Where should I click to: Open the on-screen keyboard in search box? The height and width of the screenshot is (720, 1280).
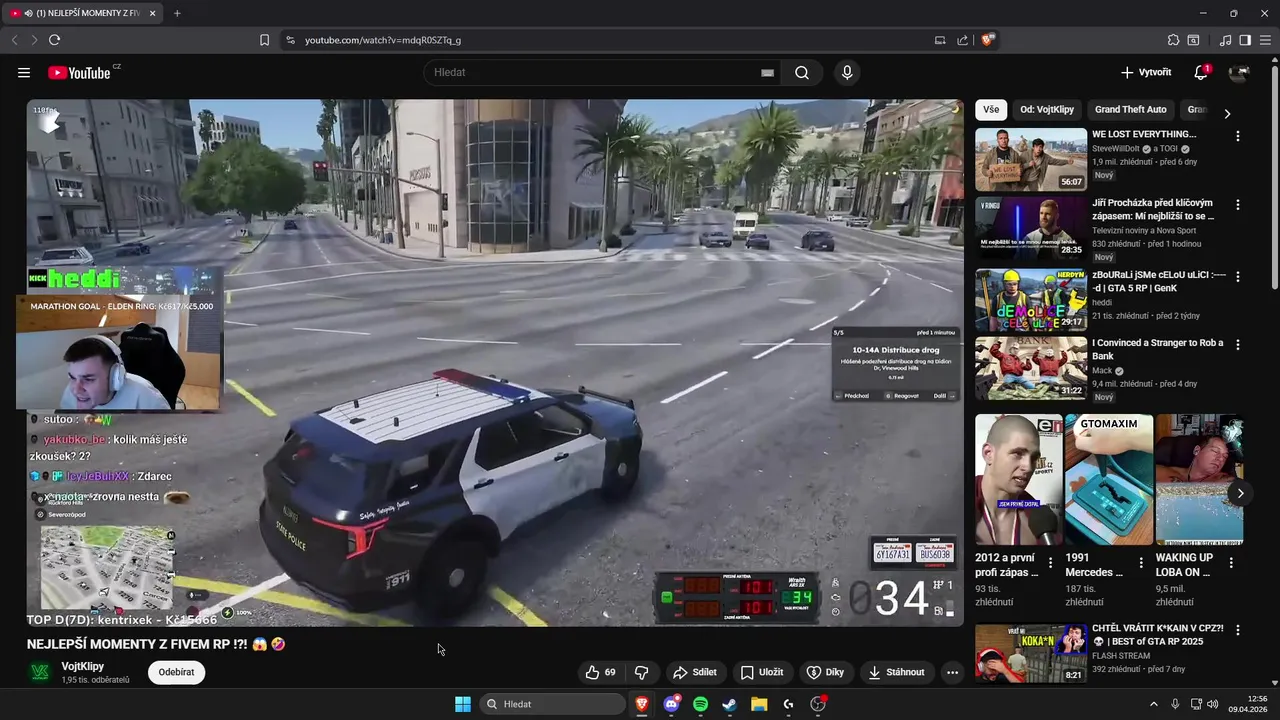(x=767, y=73)
